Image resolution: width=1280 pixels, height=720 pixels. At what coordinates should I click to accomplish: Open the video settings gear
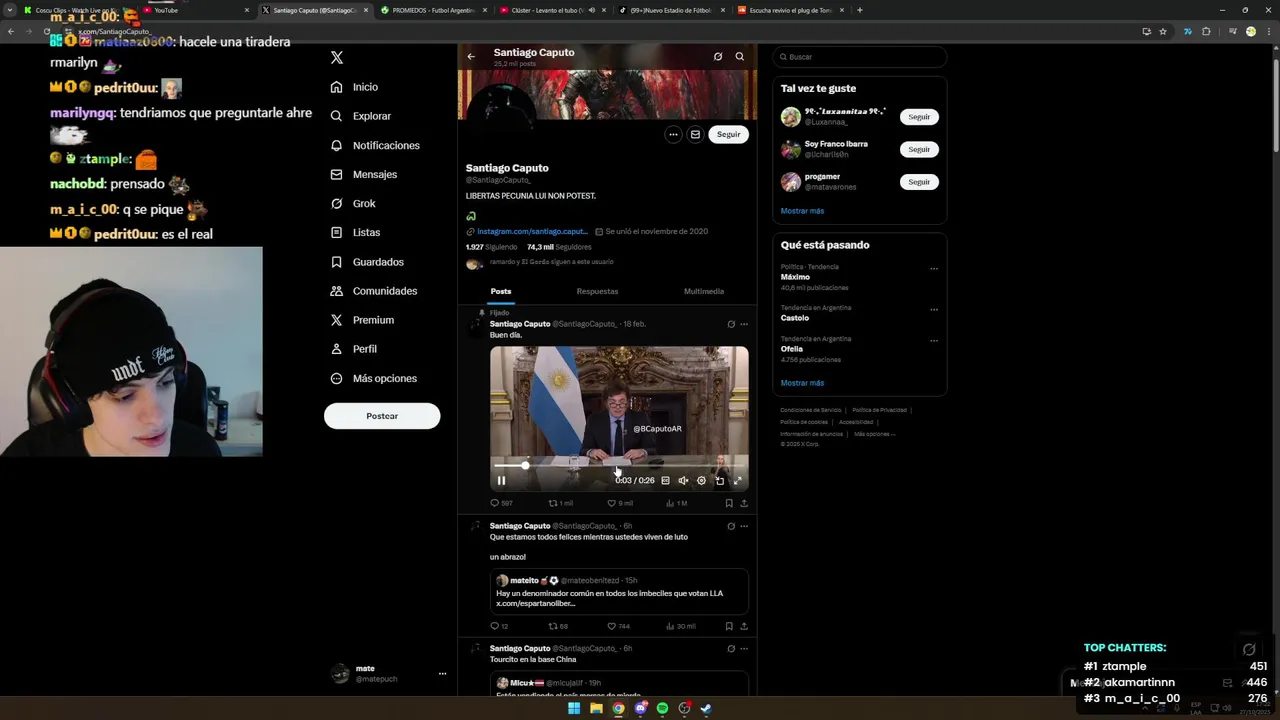(x=701, y=480)
